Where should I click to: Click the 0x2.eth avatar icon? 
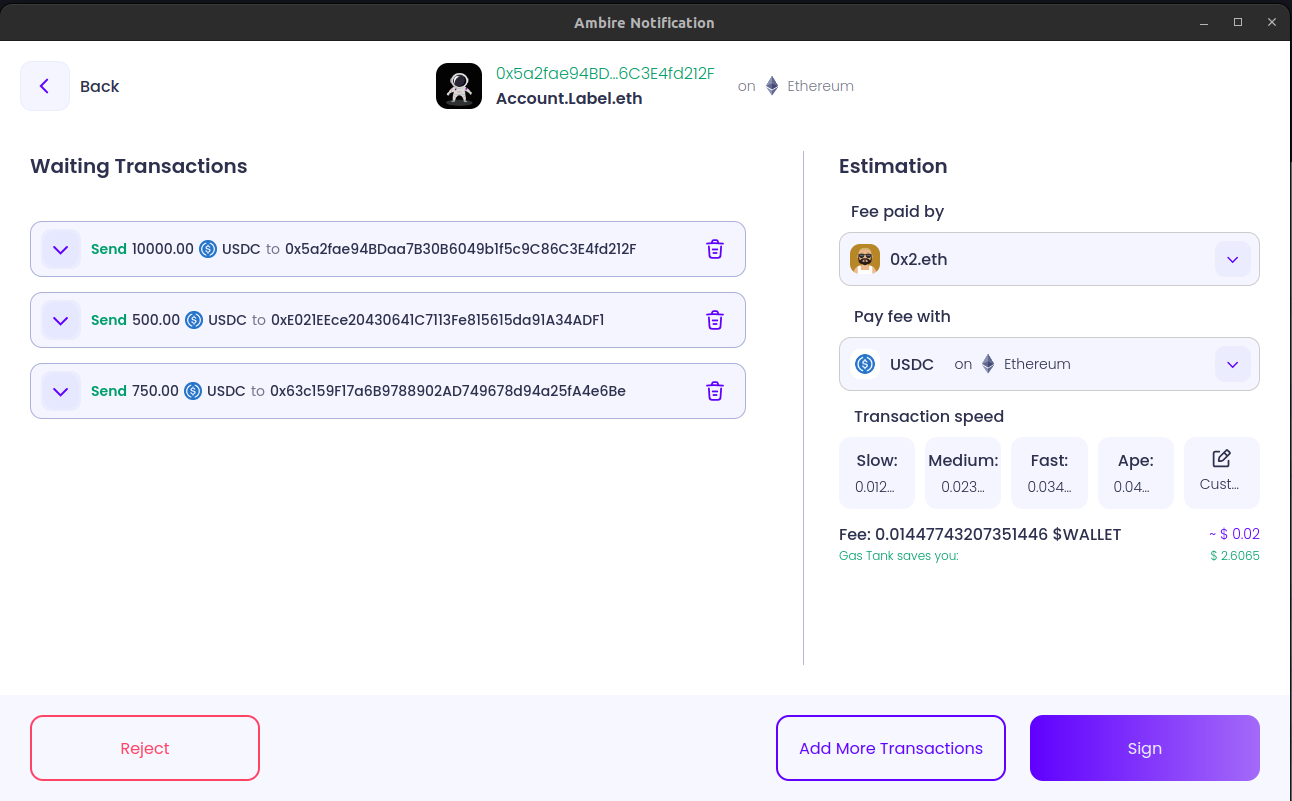point(865,259)
